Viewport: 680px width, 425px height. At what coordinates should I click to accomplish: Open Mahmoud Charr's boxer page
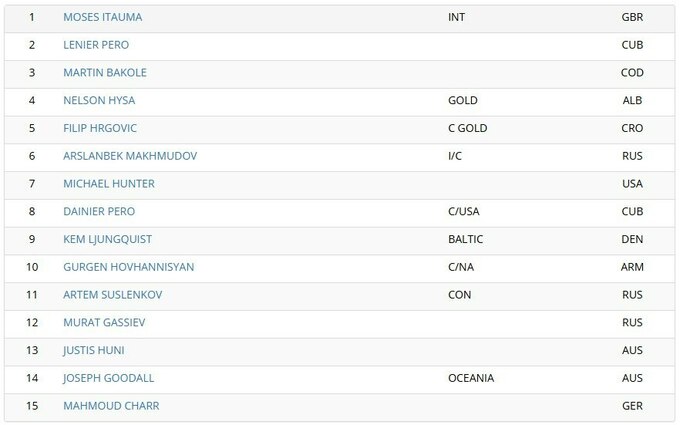111,406
